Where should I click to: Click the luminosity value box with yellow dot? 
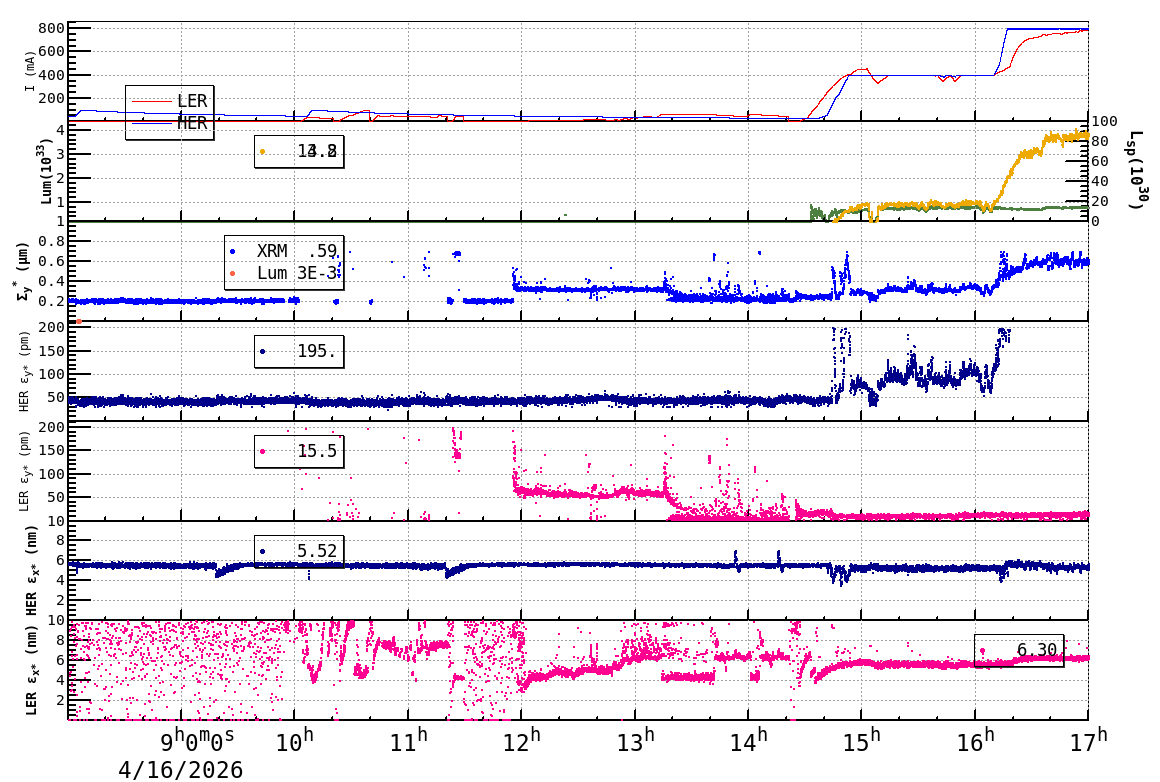coord(299,152)
